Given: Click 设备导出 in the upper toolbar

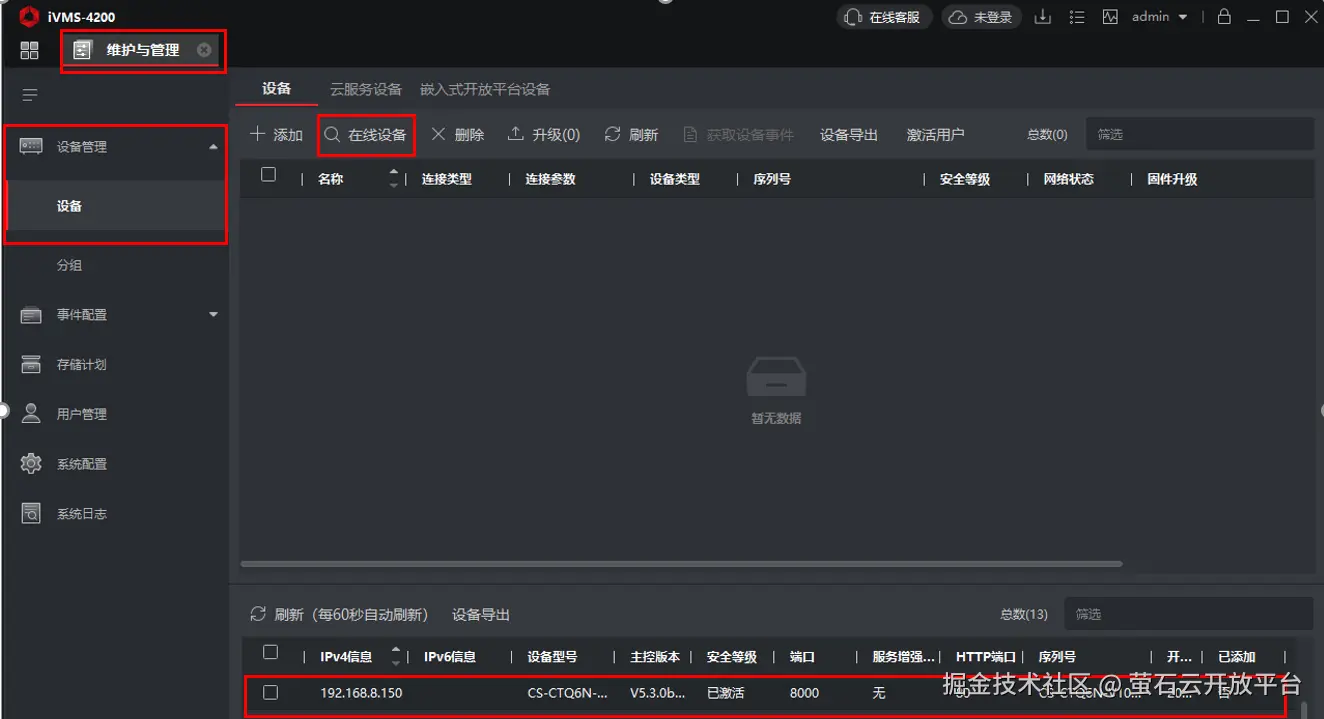Looking at the screenshot, I should (x=849, y=135).
